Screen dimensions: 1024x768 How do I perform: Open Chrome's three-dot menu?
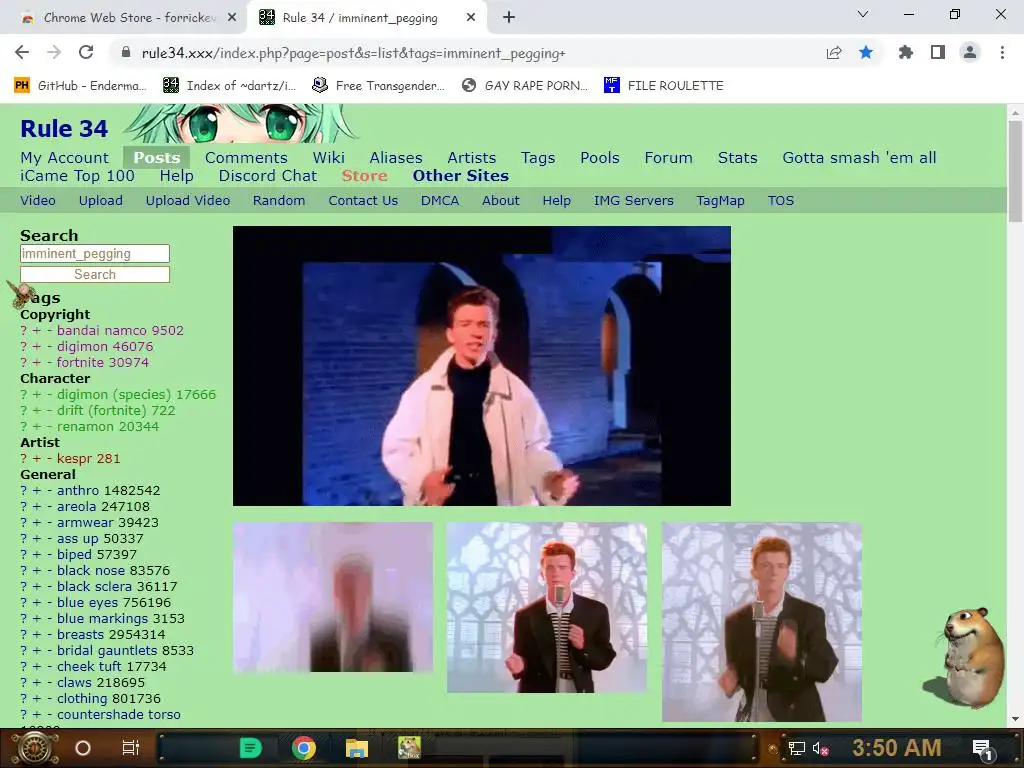(1002, 53)
